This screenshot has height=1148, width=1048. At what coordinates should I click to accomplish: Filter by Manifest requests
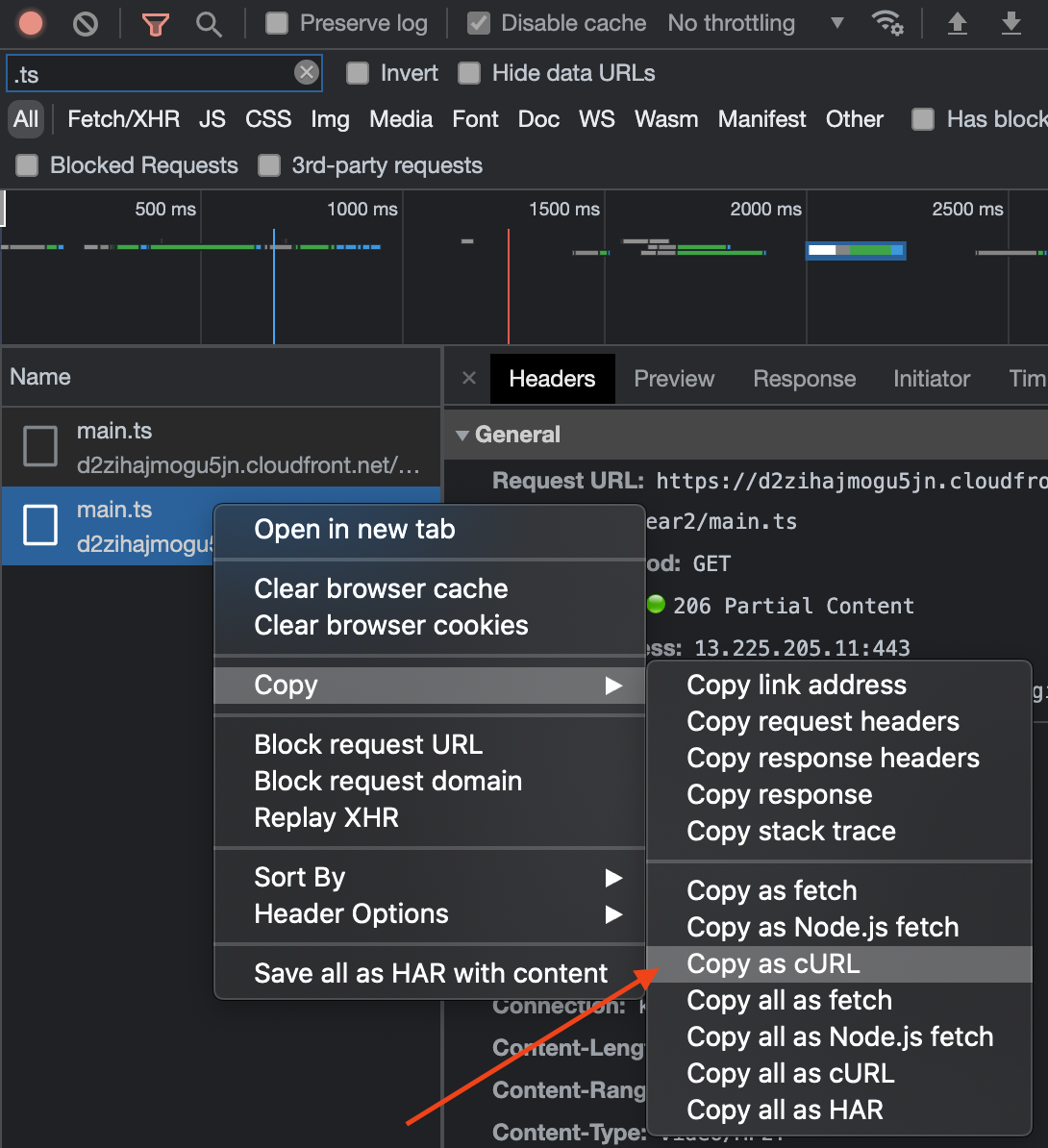coord(761,119)
